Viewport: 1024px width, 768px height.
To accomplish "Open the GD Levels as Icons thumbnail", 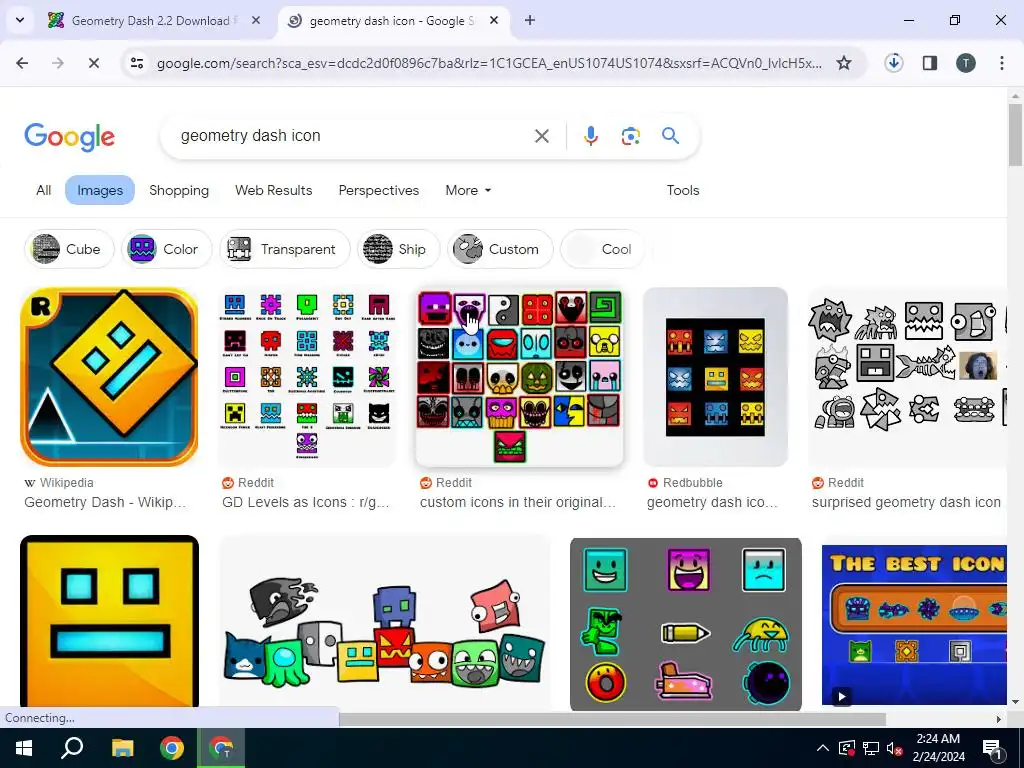I will 307,377.
